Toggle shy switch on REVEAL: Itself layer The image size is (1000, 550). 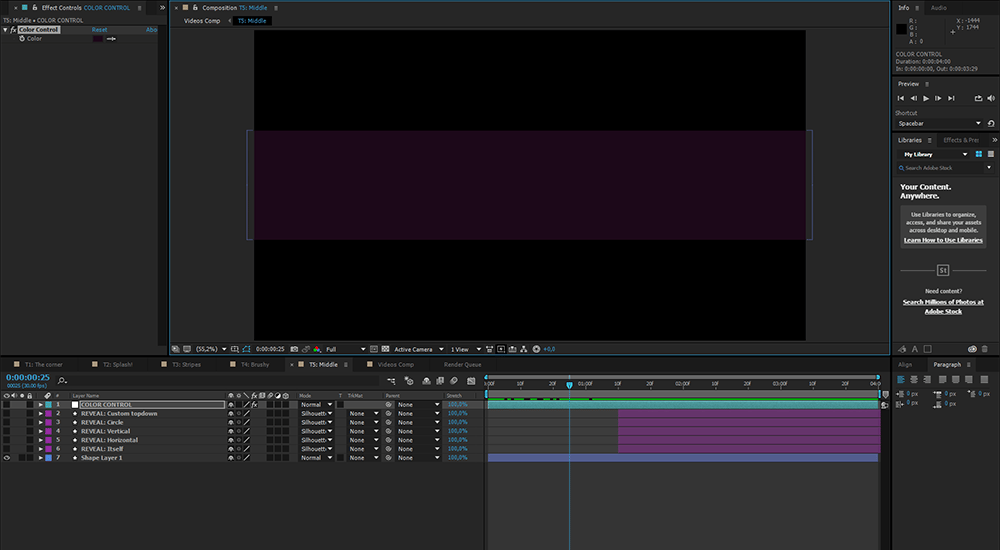click(x=231, y=449)
